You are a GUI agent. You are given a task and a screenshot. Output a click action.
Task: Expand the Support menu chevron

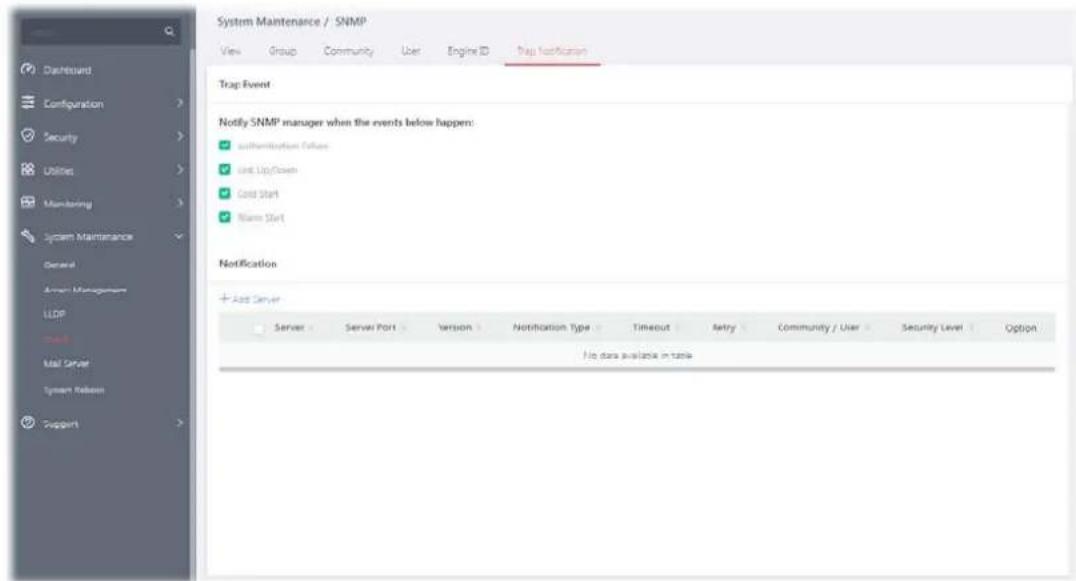180,423
